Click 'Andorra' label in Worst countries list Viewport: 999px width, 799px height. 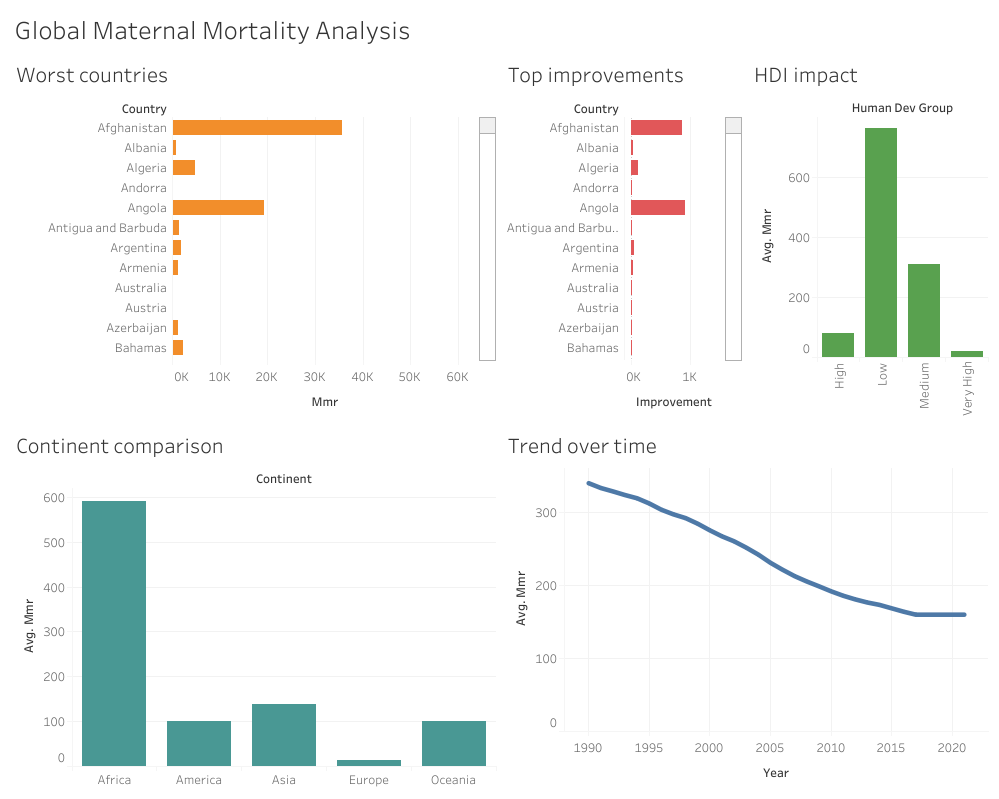click(143, 188)
